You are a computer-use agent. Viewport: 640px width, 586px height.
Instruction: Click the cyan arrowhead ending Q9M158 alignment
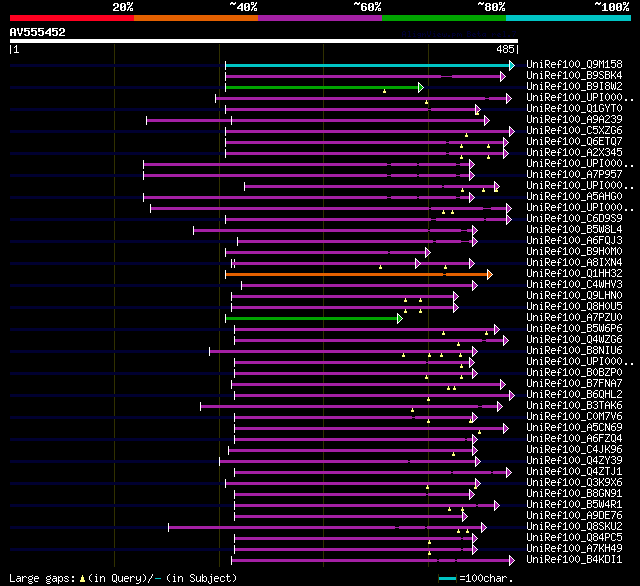click(512, 65)
